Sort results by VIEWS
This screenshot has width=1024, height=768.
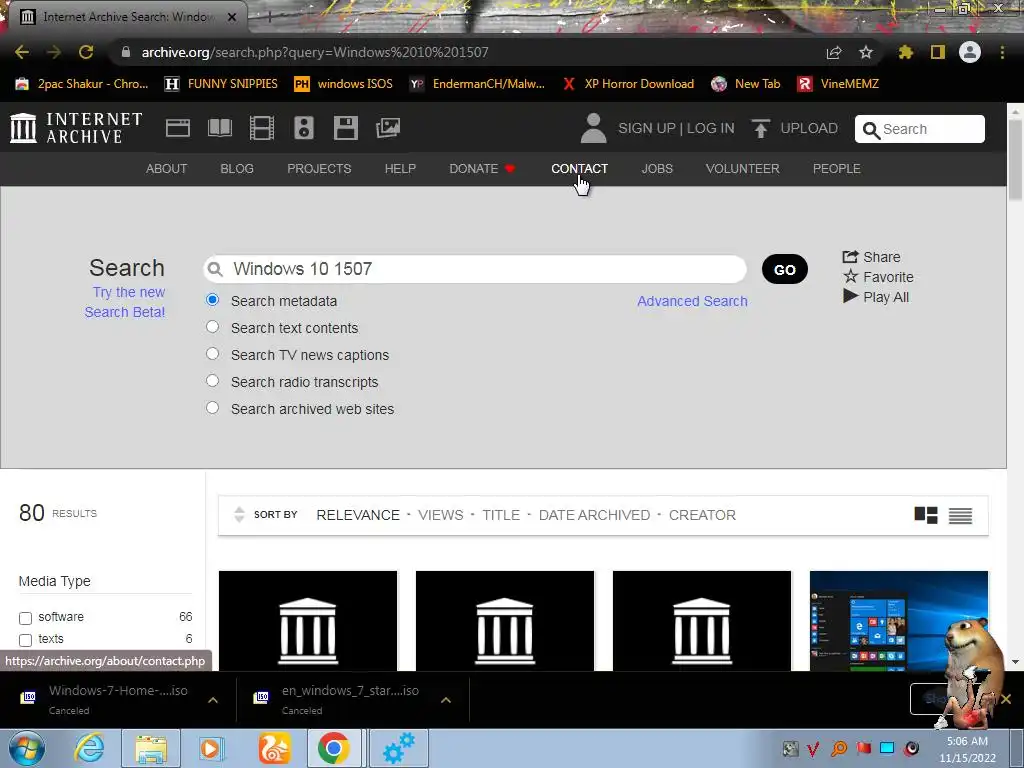pyautogui.click(x=441, y=515)
